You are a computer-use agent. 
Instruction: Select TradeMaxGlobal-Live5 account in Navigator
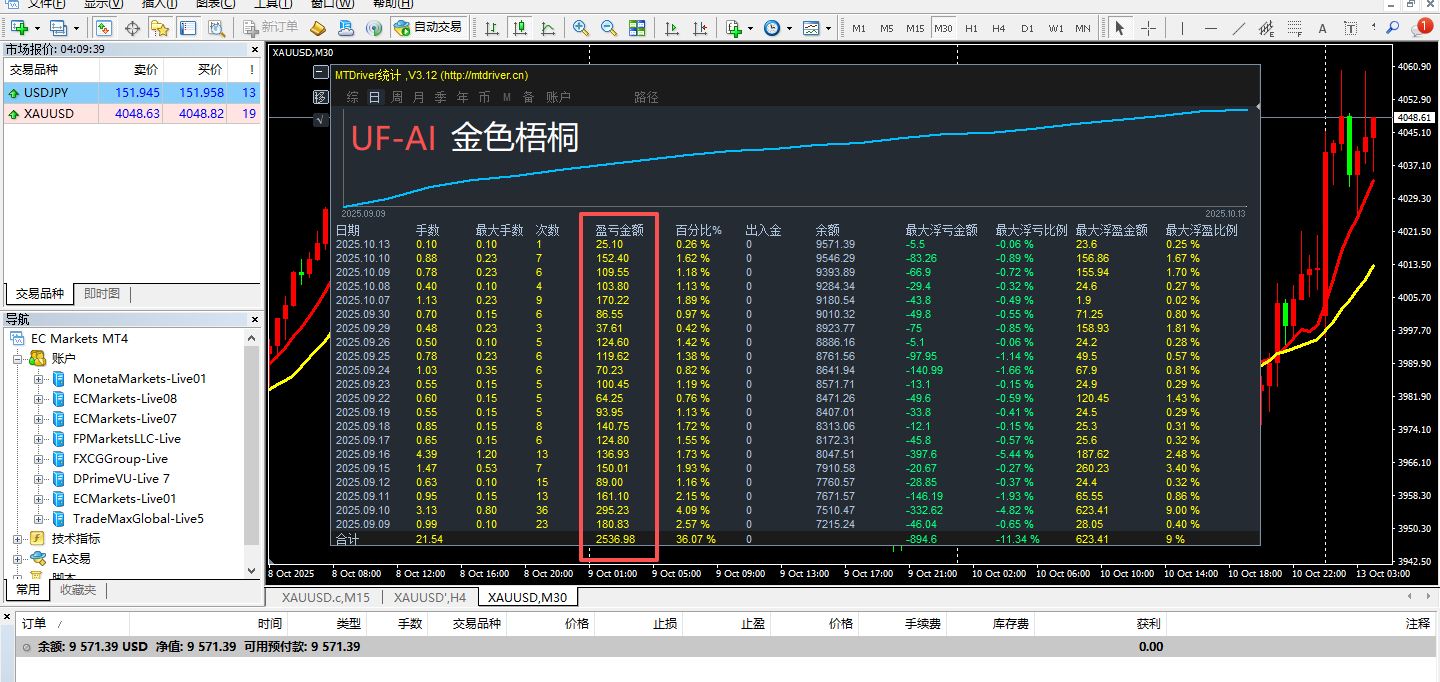point(138,518)
